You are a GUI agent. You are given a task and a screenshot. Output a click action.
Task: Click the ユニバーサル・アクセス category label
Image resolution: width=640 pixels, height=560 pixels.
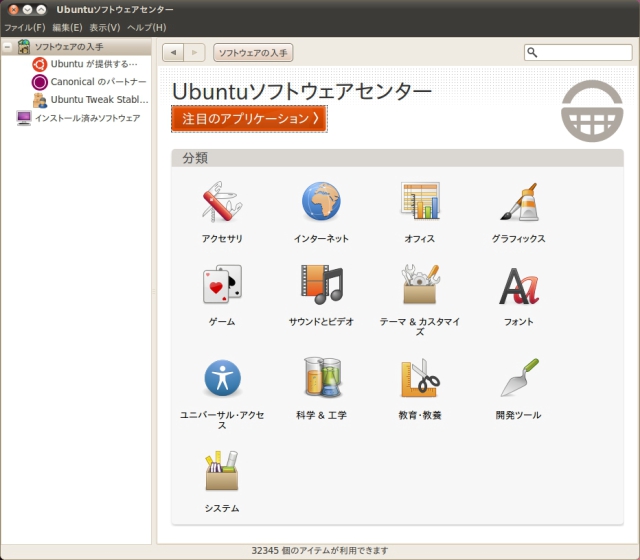tap(222, 420)
